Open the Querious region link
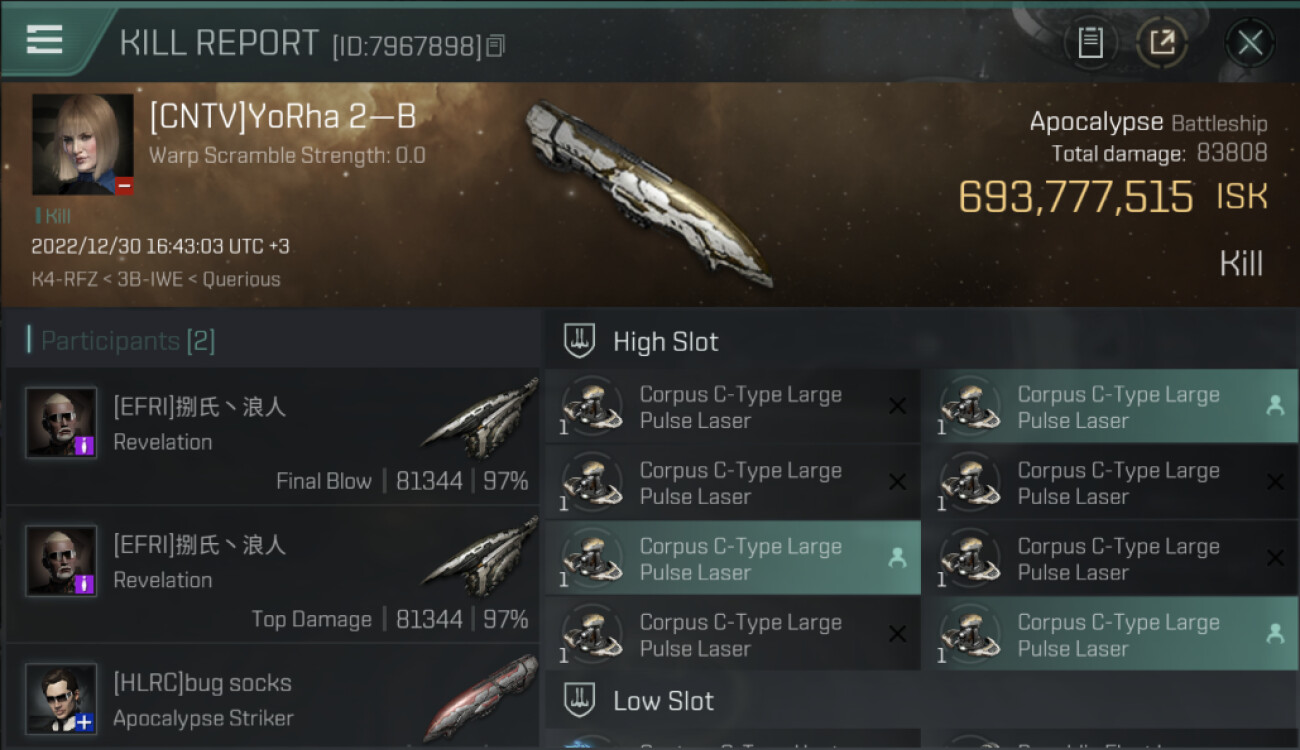Screen dimensions: 1300x750 (x=241, y=279)
